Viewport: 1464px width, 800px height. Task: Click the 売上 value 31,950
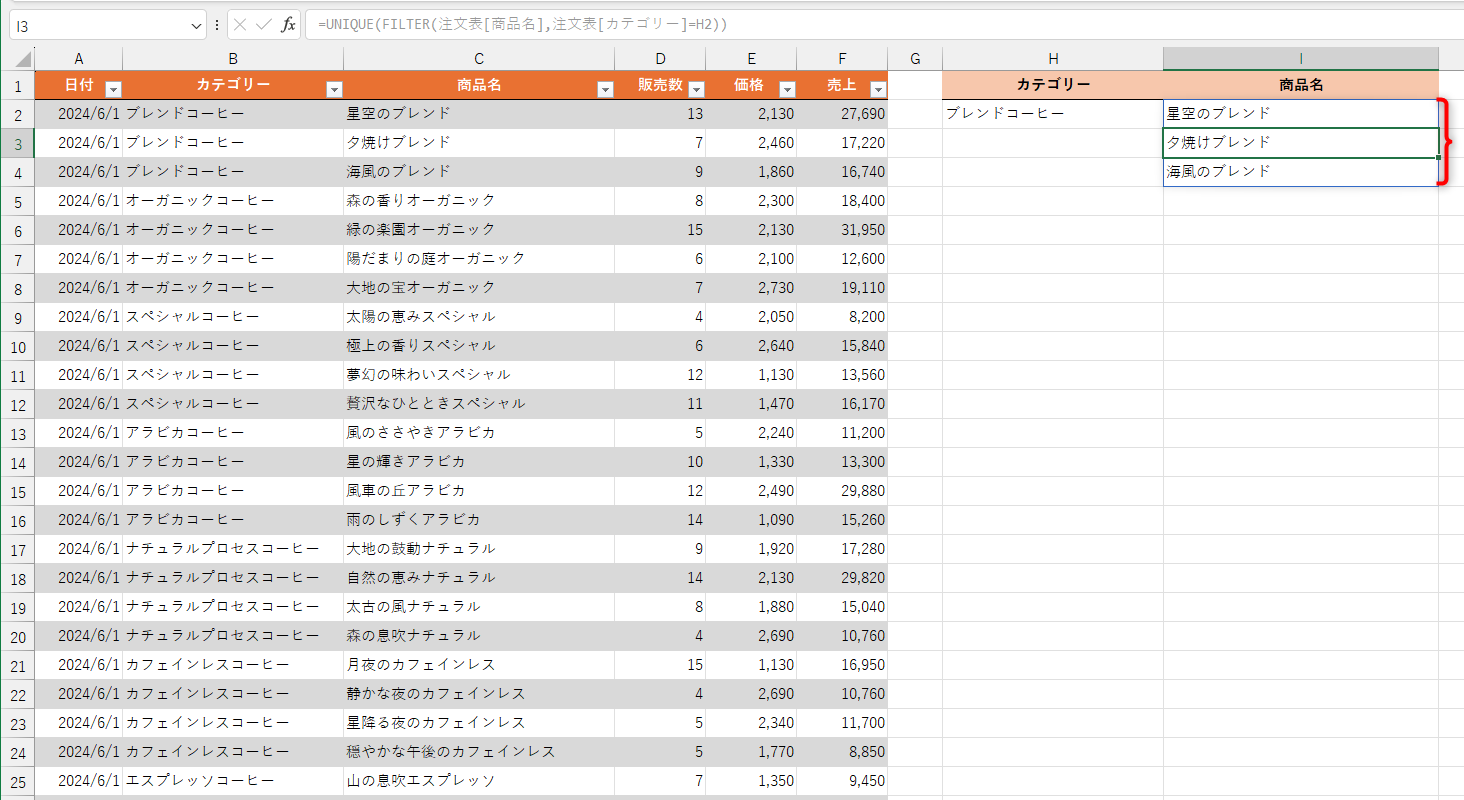point(842,230)
